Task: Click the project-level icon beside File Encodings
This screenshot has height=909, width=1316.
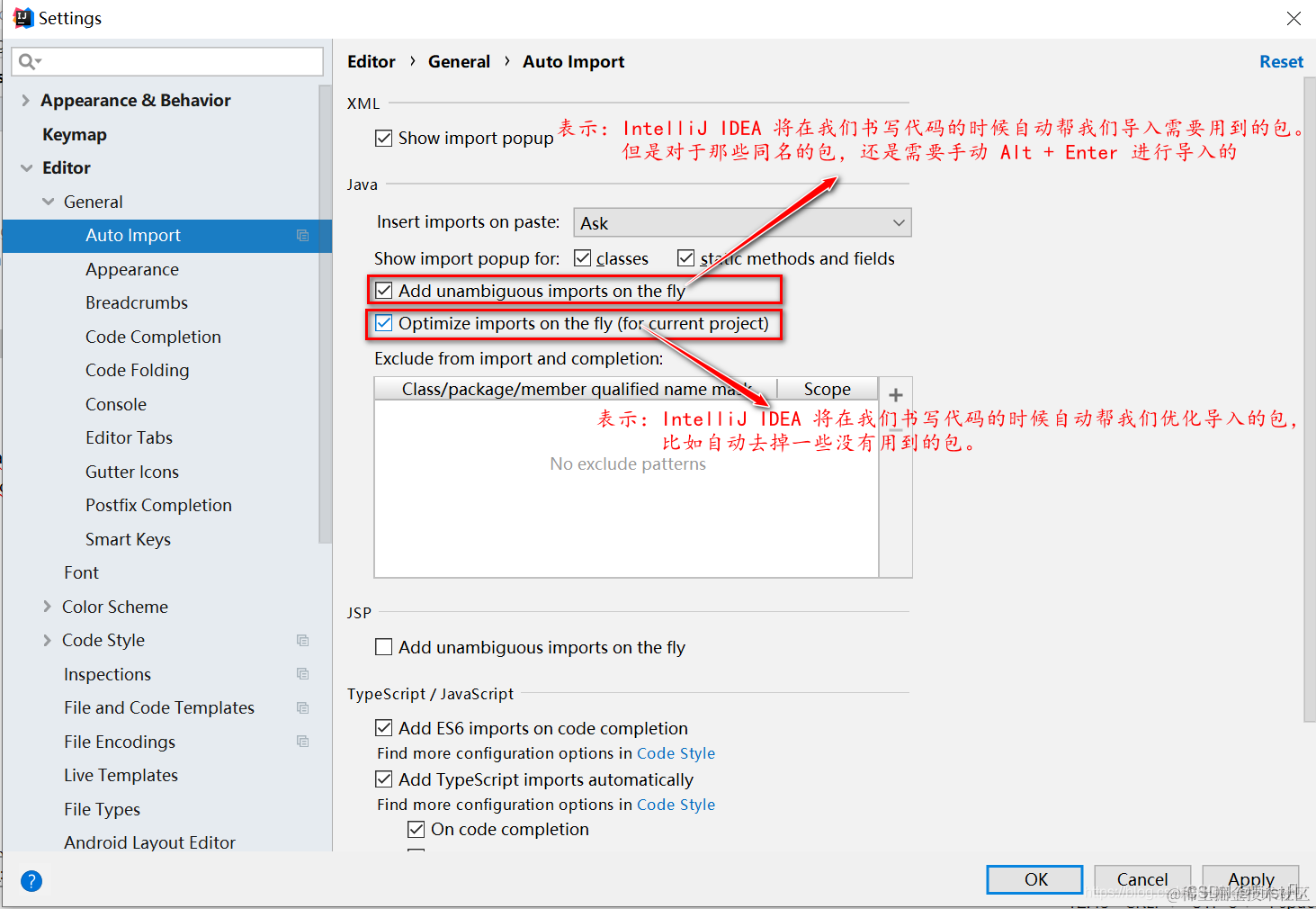Action: click(x=302, y=742)
